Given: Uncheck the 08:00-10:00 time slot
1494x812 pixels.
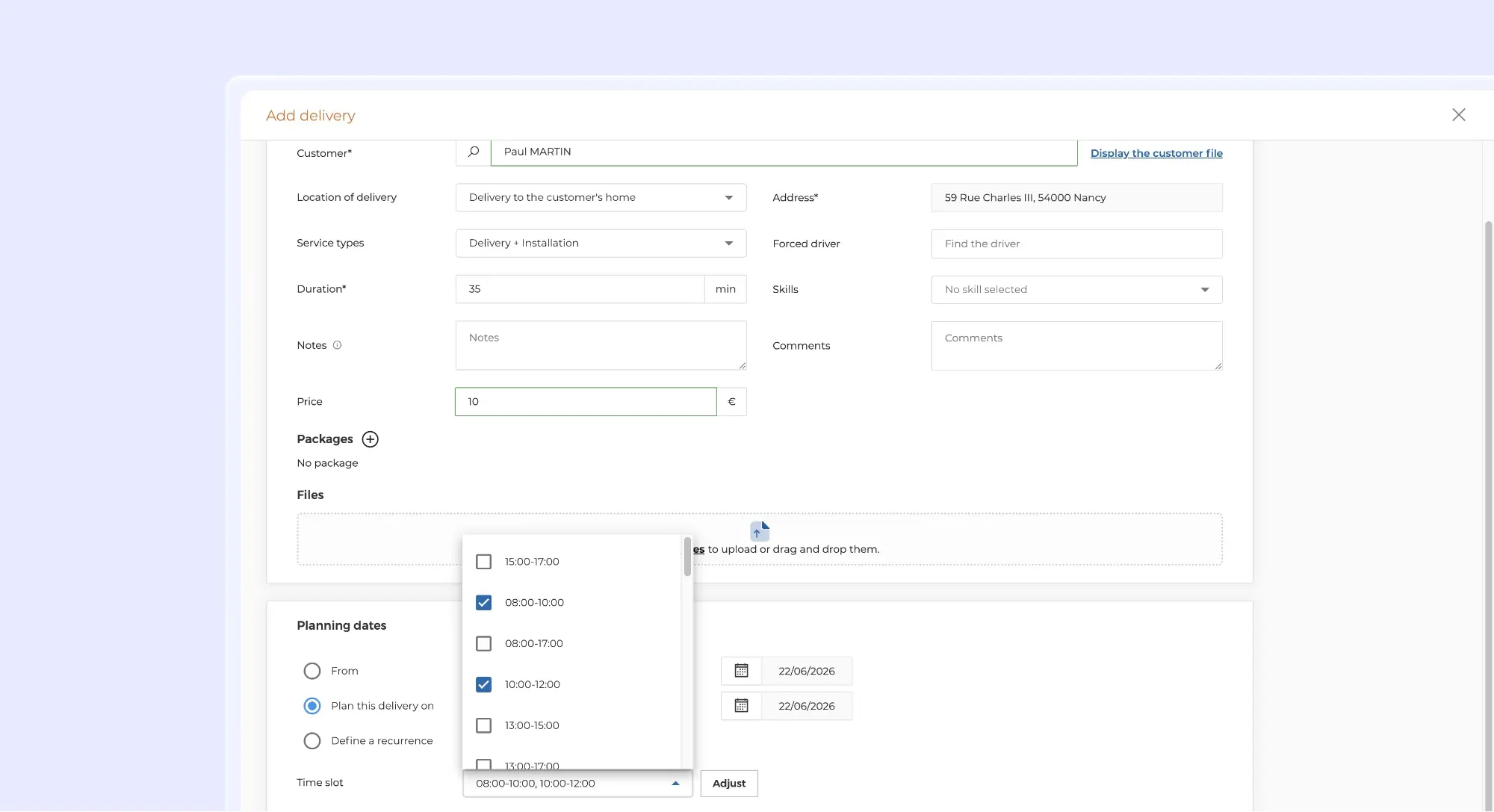Looking at the screenshot, I should 483,603.
